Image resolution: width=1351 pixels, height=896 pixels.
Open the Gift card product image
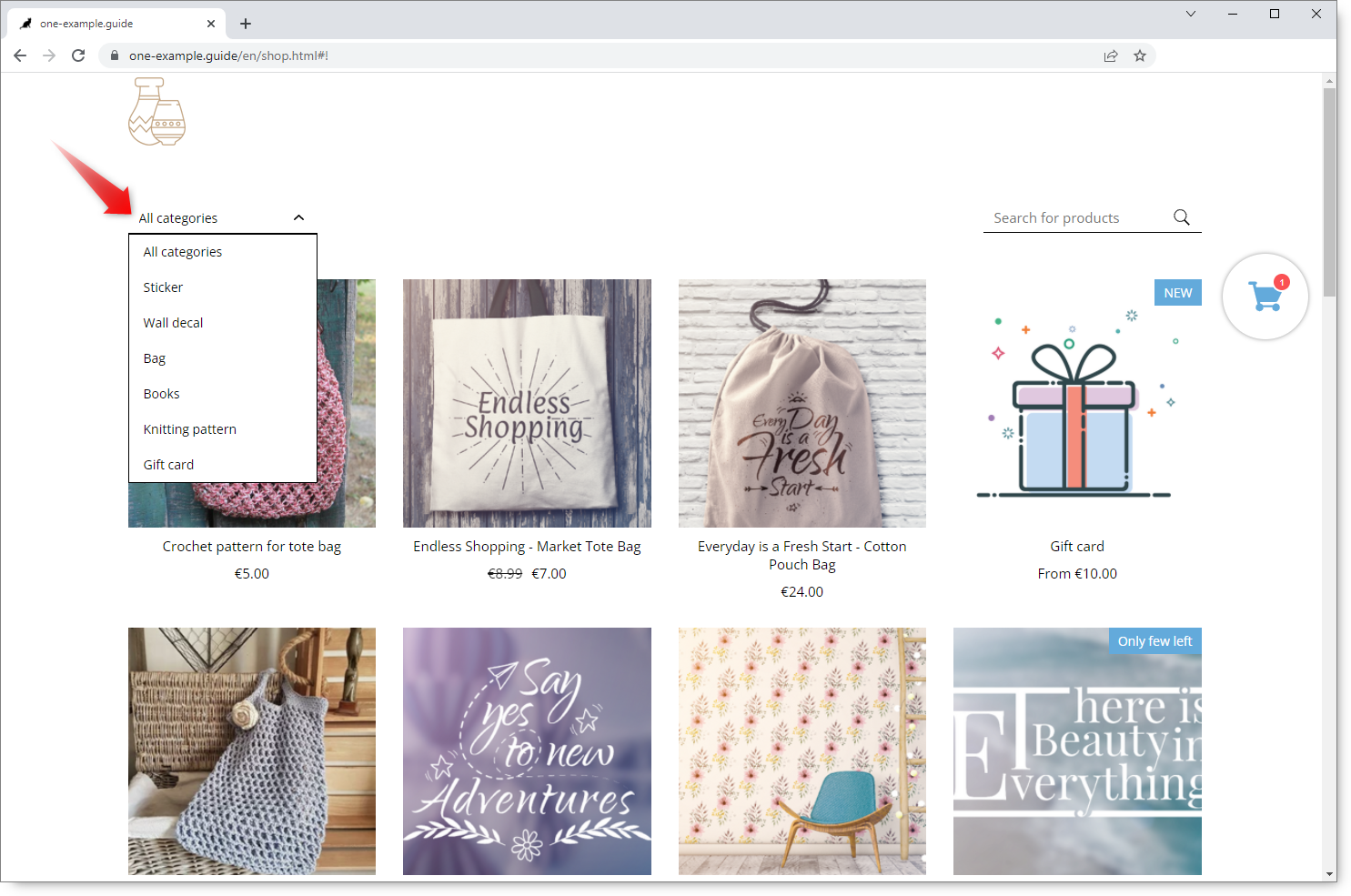1077,403
